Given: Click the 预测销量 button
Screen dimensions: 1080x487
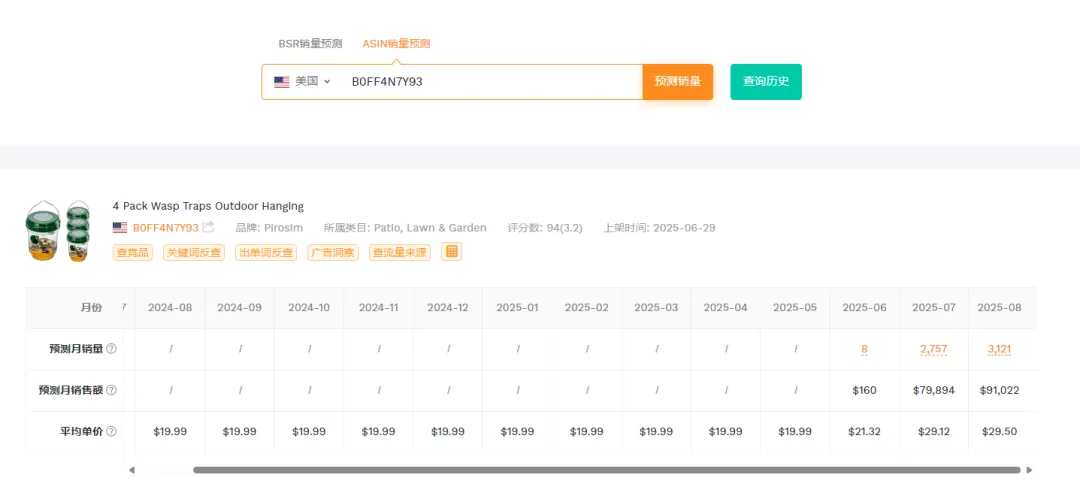Looking at the screenshot, I should pos(678,81).
